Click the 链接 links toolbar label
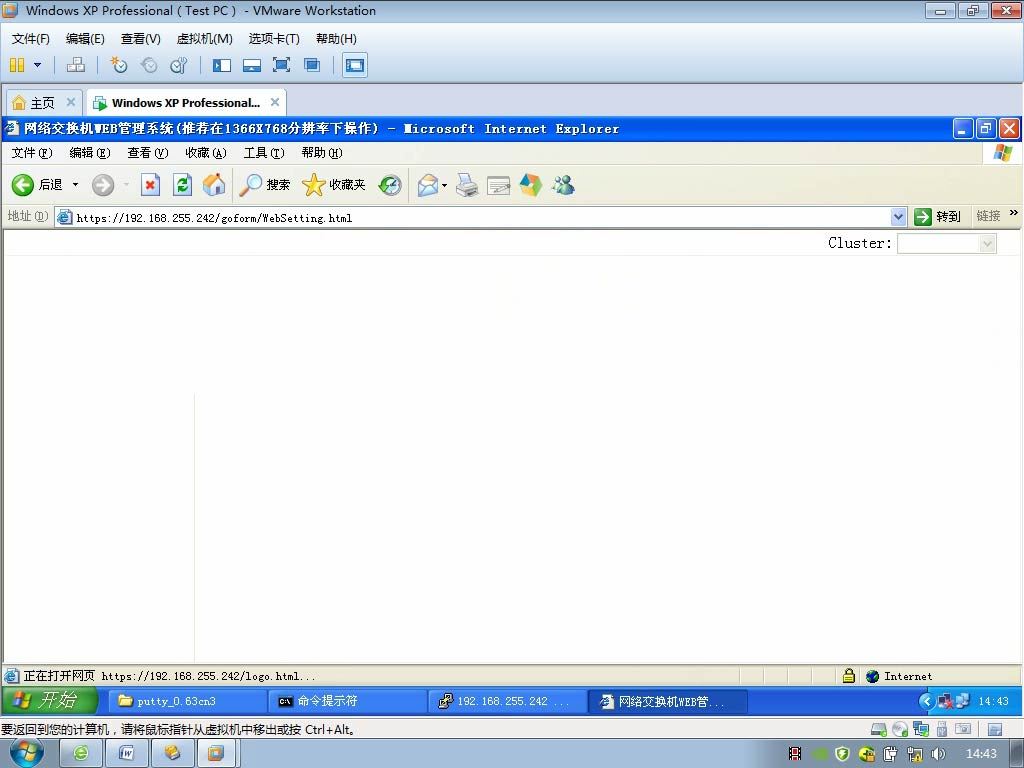This screenshot has width=1024, height=768. click(988, 216)
